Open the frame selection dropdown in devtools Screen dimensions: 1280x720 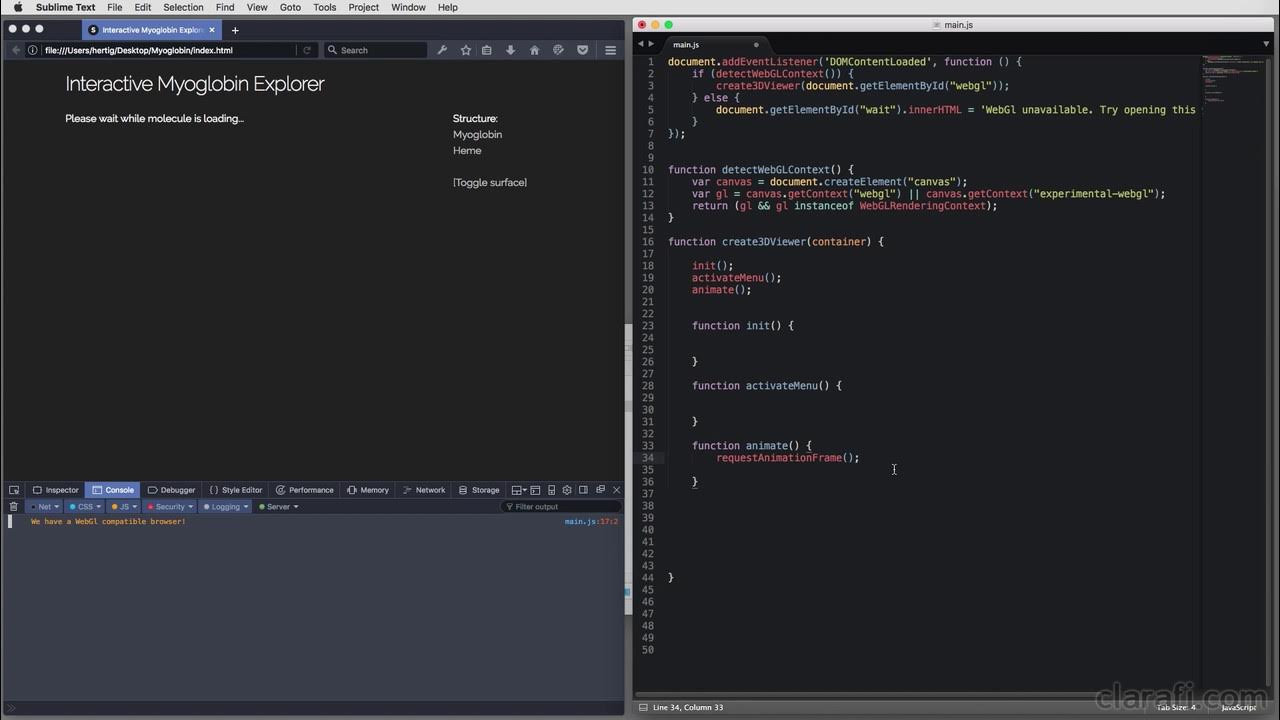518,490
